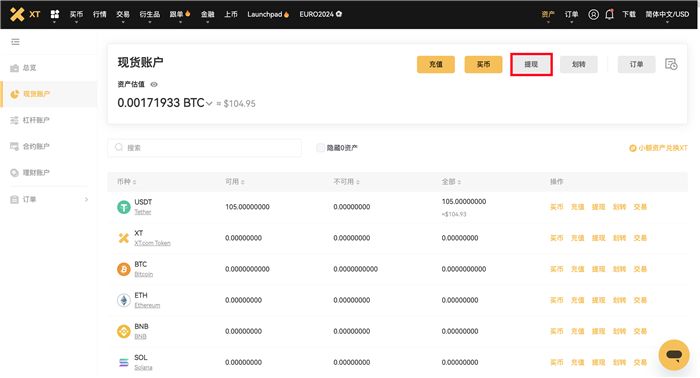
Task: Open the apps grid icon in the navbar
Action: [55, 14]
